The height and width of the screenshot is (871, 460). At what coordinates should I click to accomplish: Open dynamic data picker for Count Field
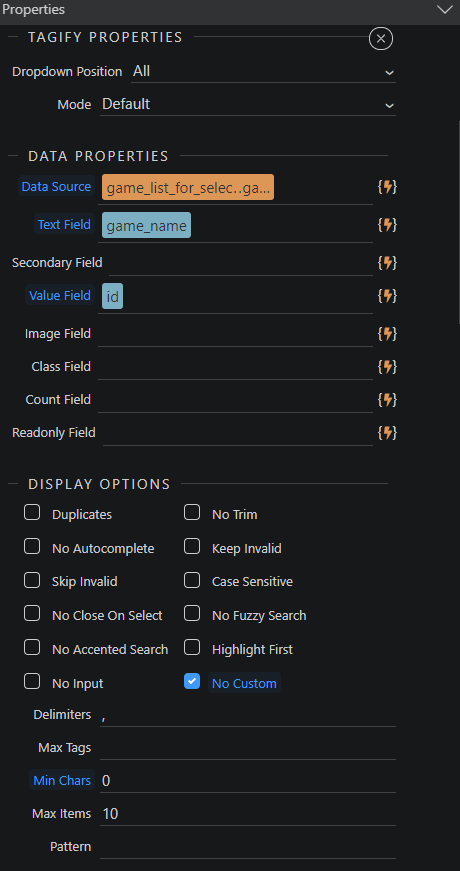click(387, 399)
